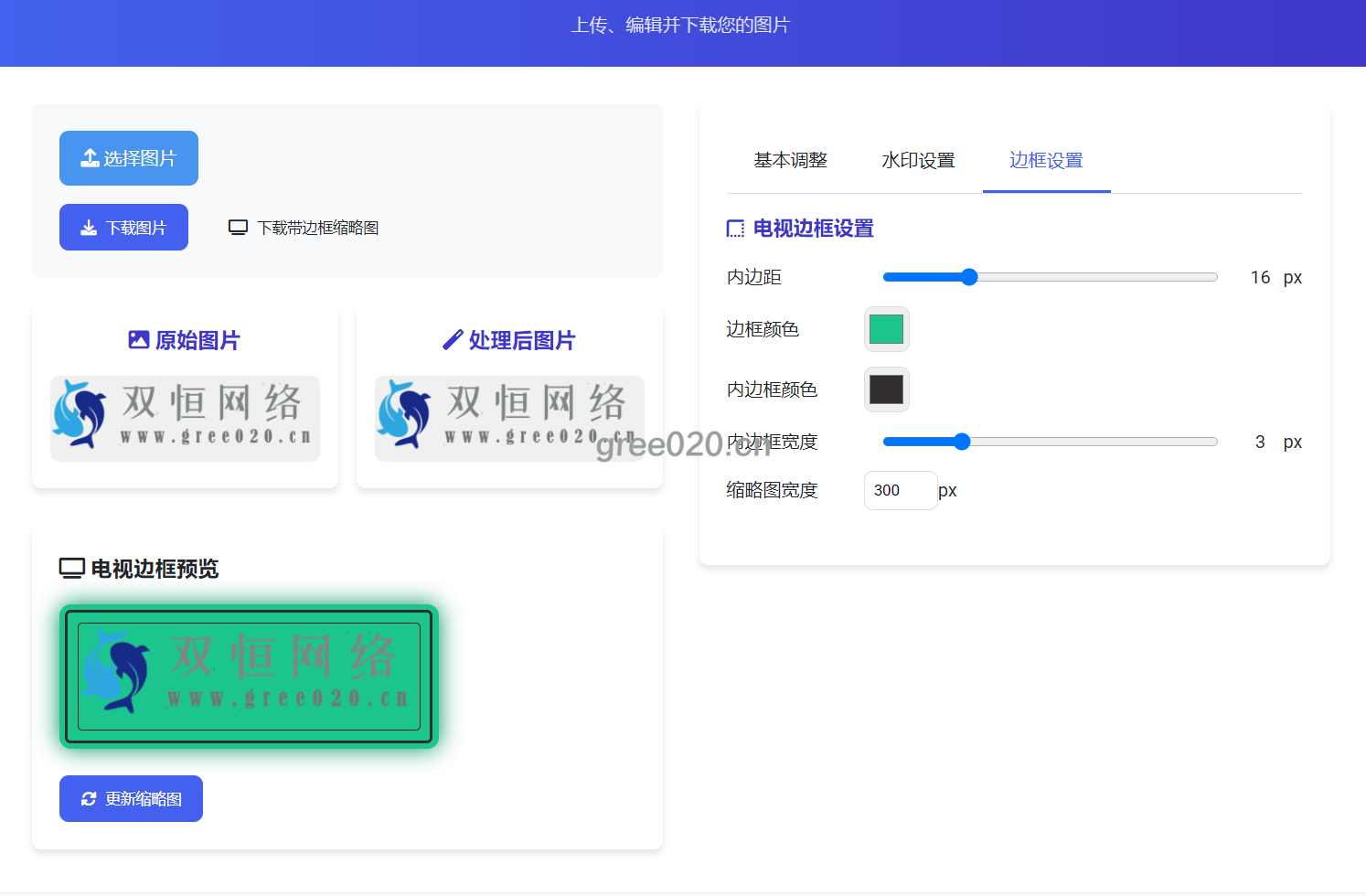1366x896 pixels.
Task: Click the download icon on 下载图片
Action: pyautogui.click(x=89, y=228)
